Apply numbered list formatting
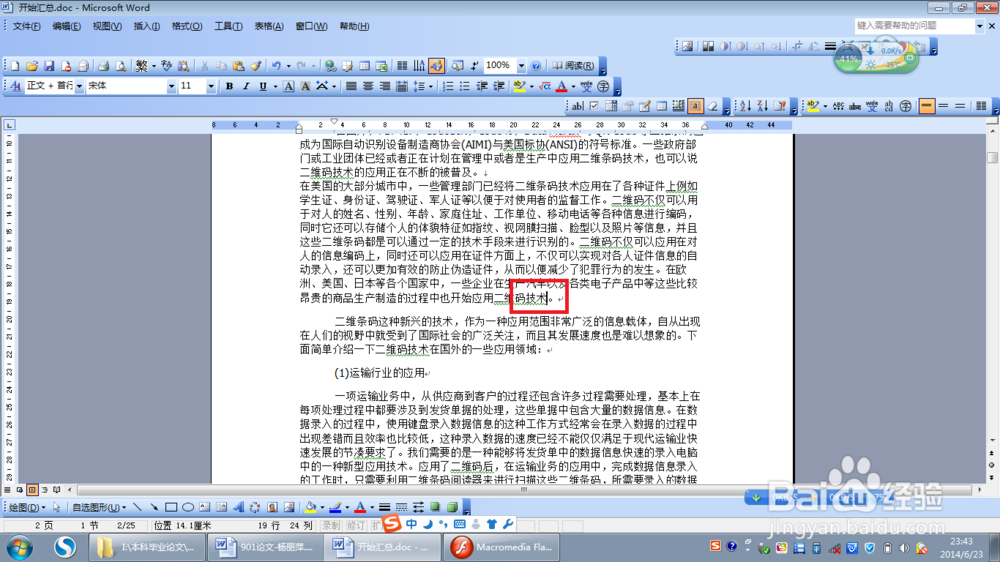The image size is (1000, 562). [448, 86]
